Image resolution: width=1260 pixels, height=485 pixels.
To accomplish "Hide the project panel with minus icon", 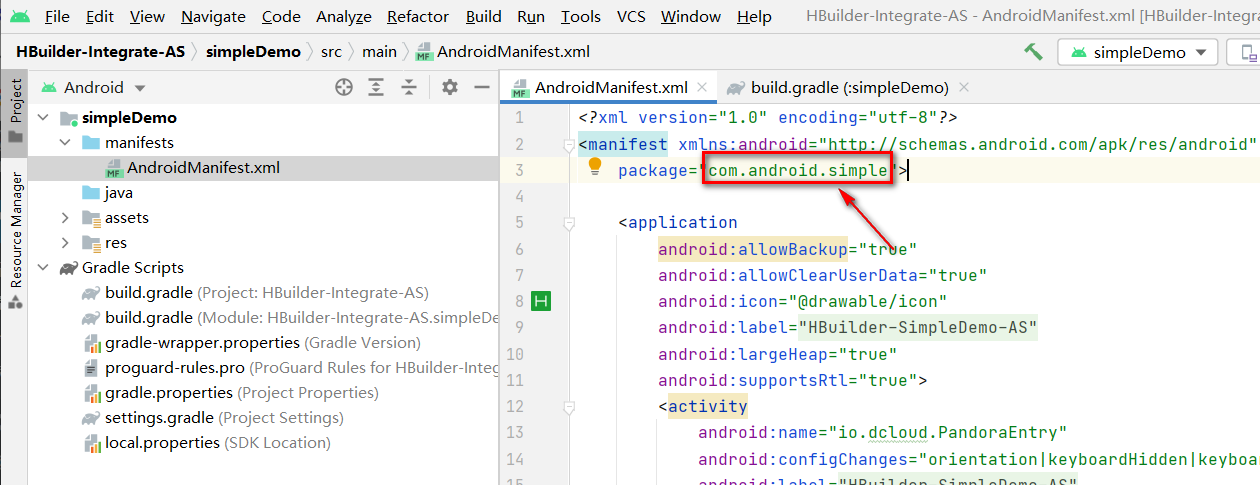I will pyautogui.click(x=481, y=88).
